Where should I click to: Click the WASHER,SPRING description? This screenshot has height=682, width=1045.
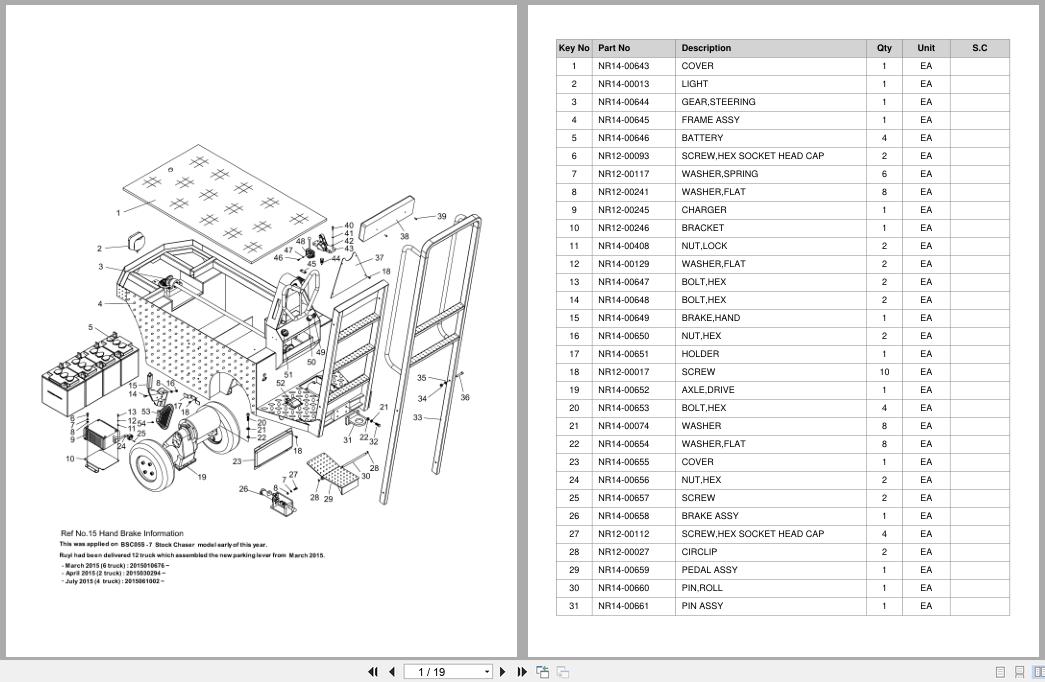720,174
